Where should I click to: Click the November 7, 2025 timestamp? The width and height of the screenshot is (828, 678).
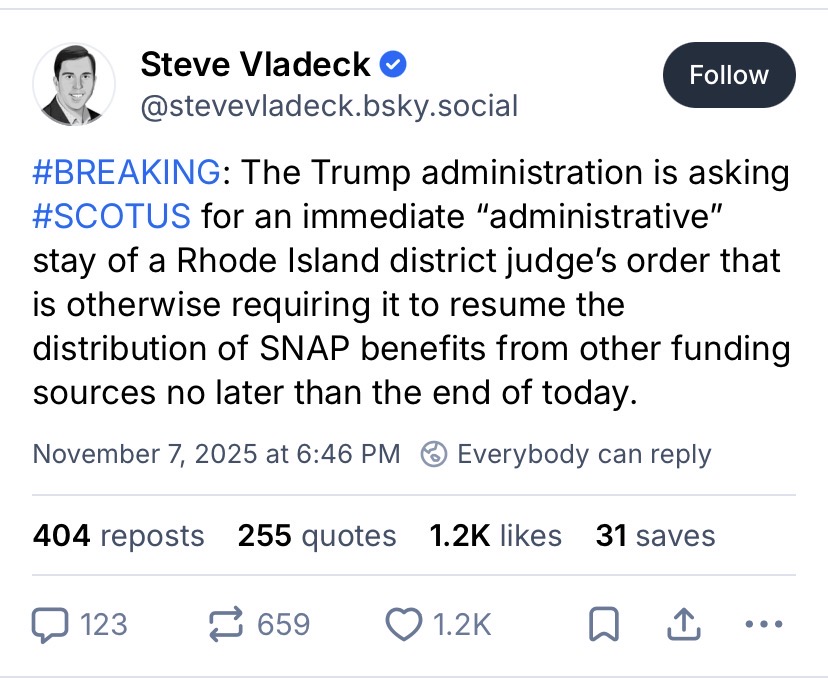click(x=216, y=454)
